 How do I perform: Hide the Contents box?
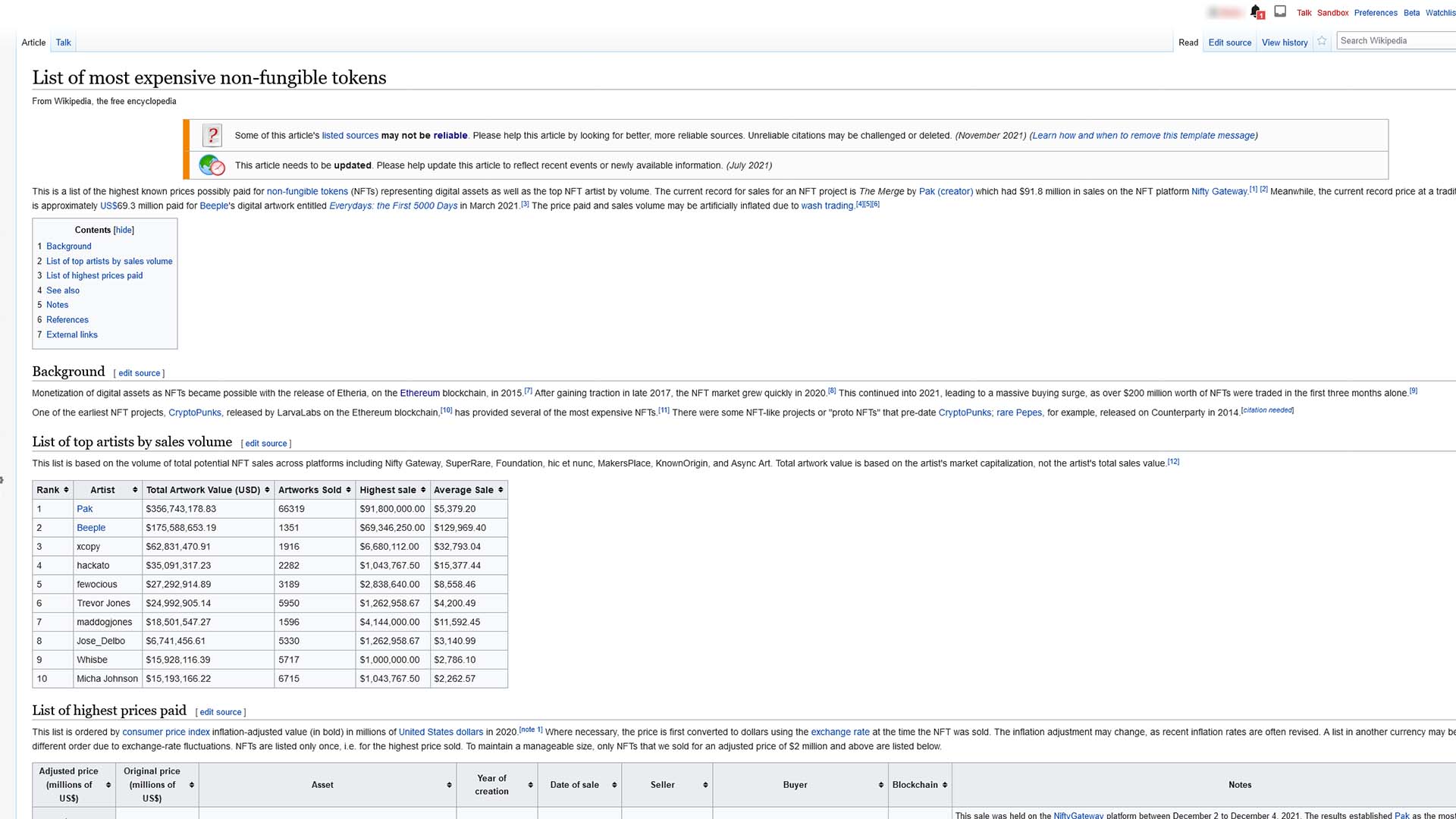[124, 230]
